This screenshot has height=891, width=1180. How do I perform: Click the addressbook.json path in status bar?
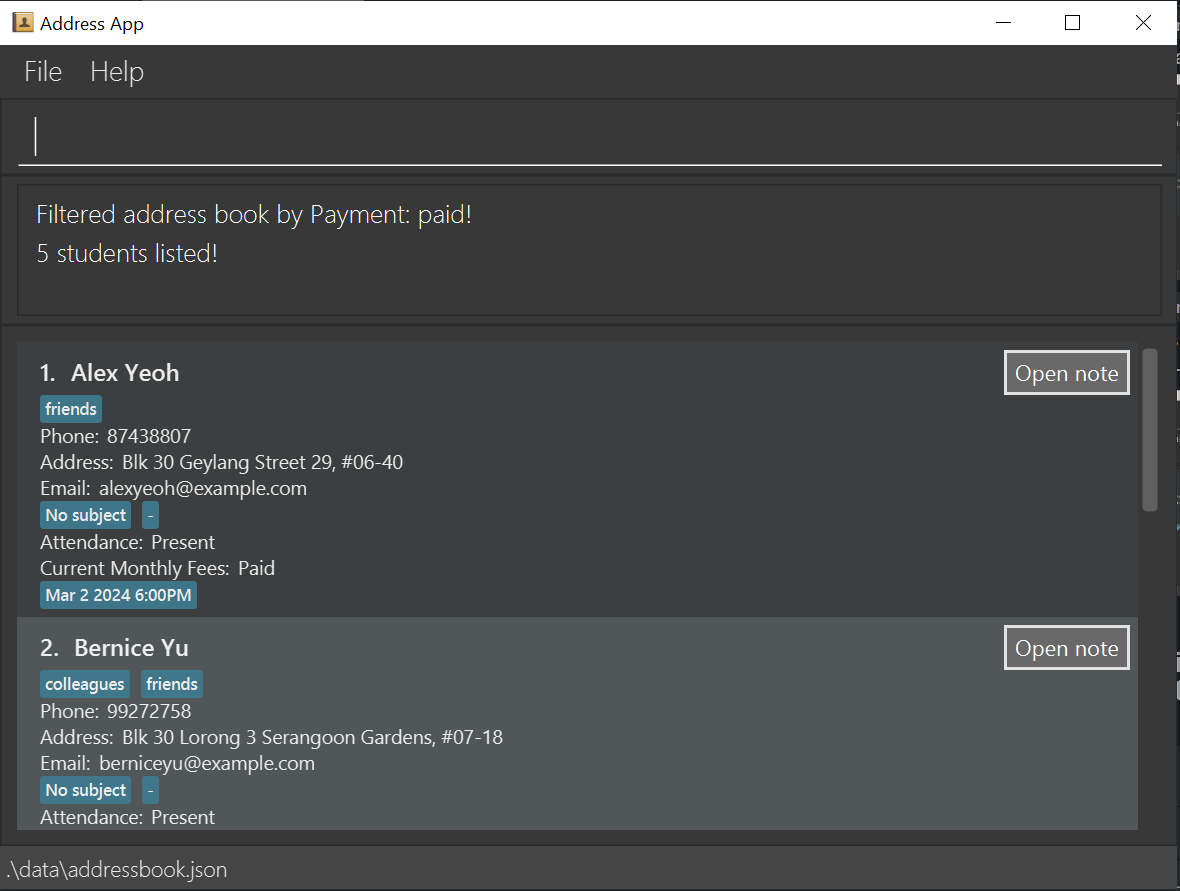[x=117, y=869]
